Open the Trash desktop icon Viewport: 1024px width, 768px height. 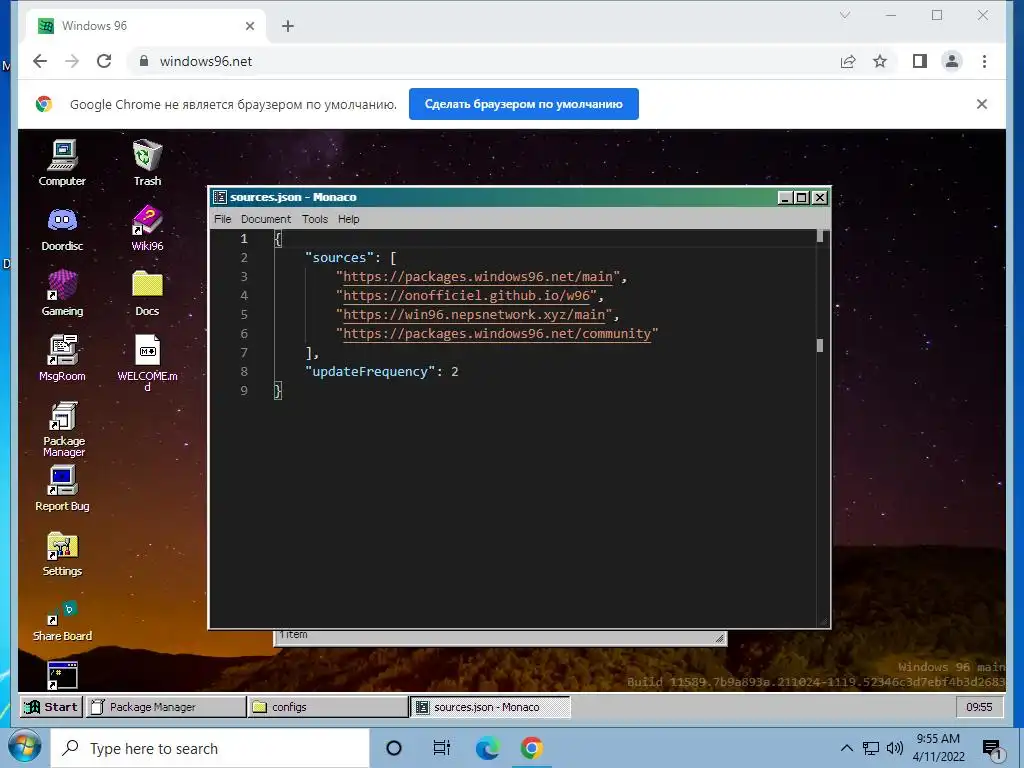(x=147, y=163)
